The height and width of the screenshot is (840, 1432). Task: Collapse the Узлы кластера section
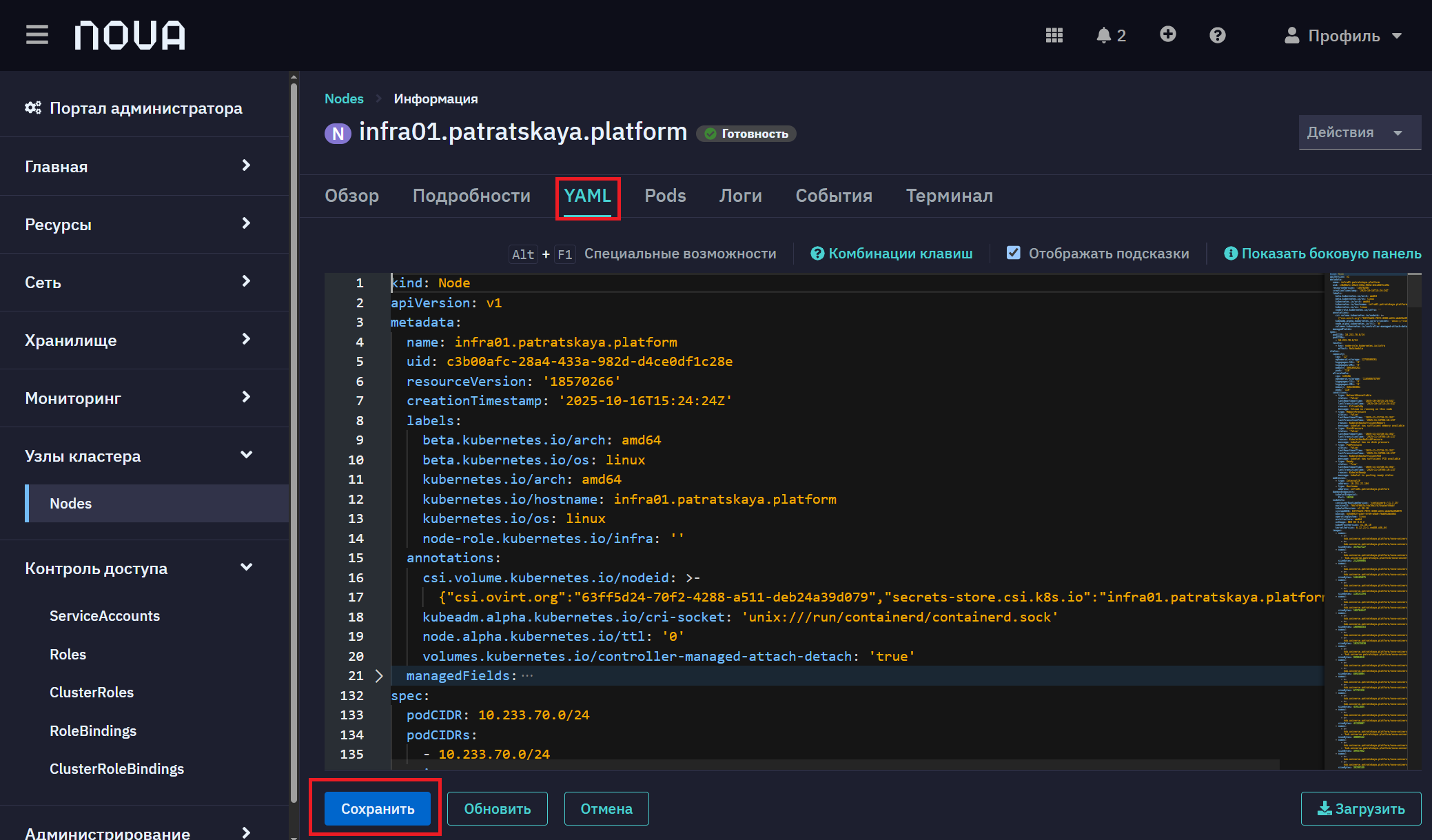[x=145, y=455]
